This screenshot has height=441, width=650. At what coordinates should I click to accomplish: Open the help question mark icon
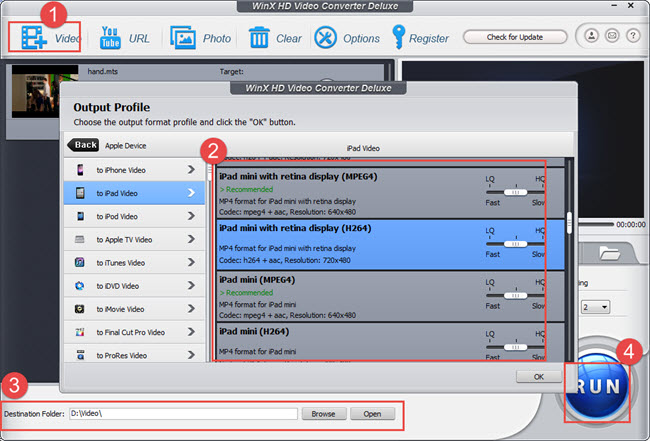(x=633, y=36)
